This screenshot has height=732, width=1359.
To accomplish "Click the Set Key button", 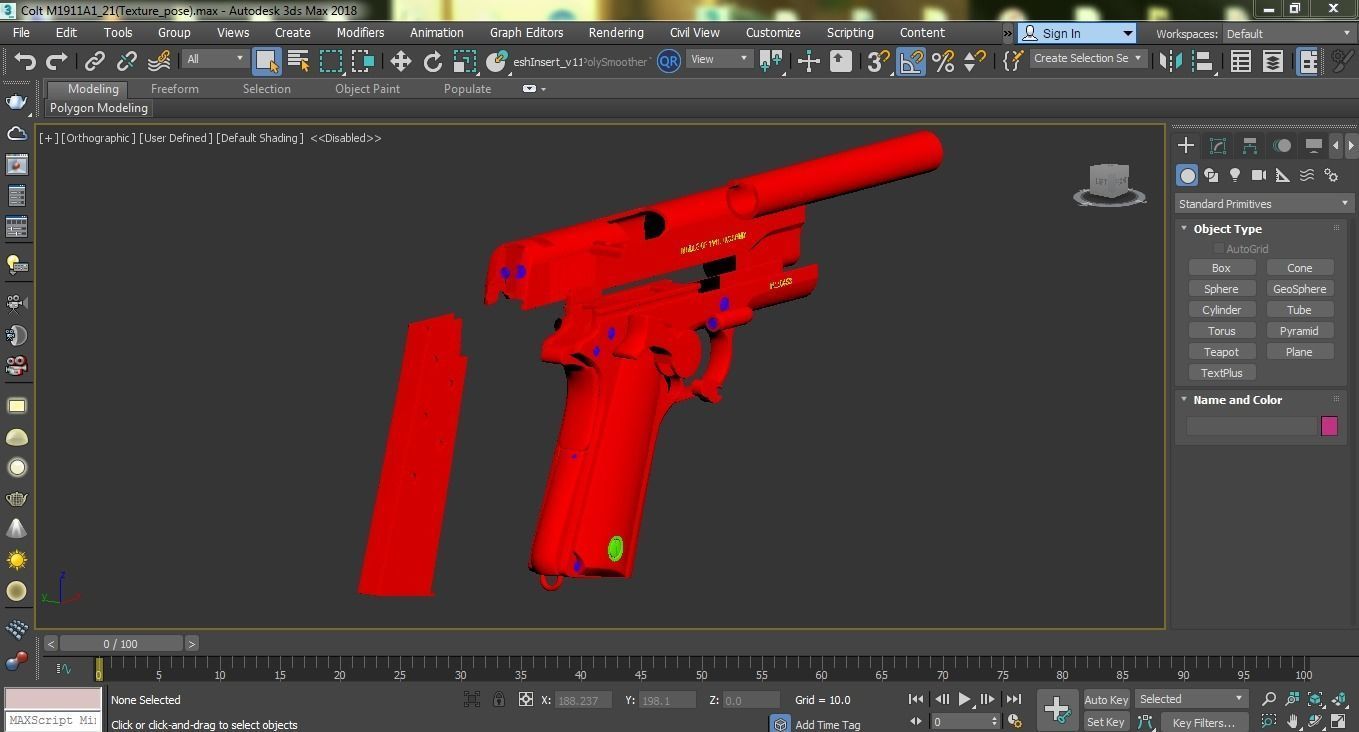I will pyautogui.click(x=1105, y=722).
